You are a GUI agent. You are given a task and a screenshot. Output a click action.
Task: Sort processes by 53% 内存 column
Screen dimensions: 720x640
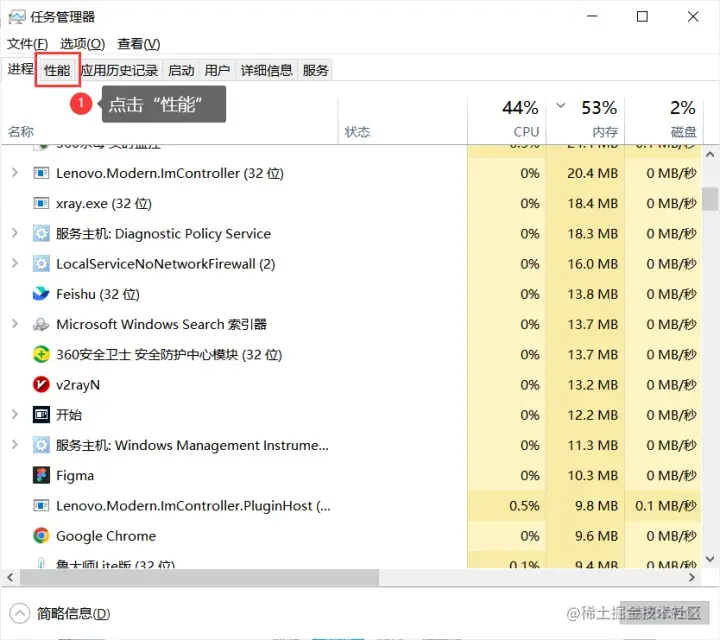coord(585,121)
